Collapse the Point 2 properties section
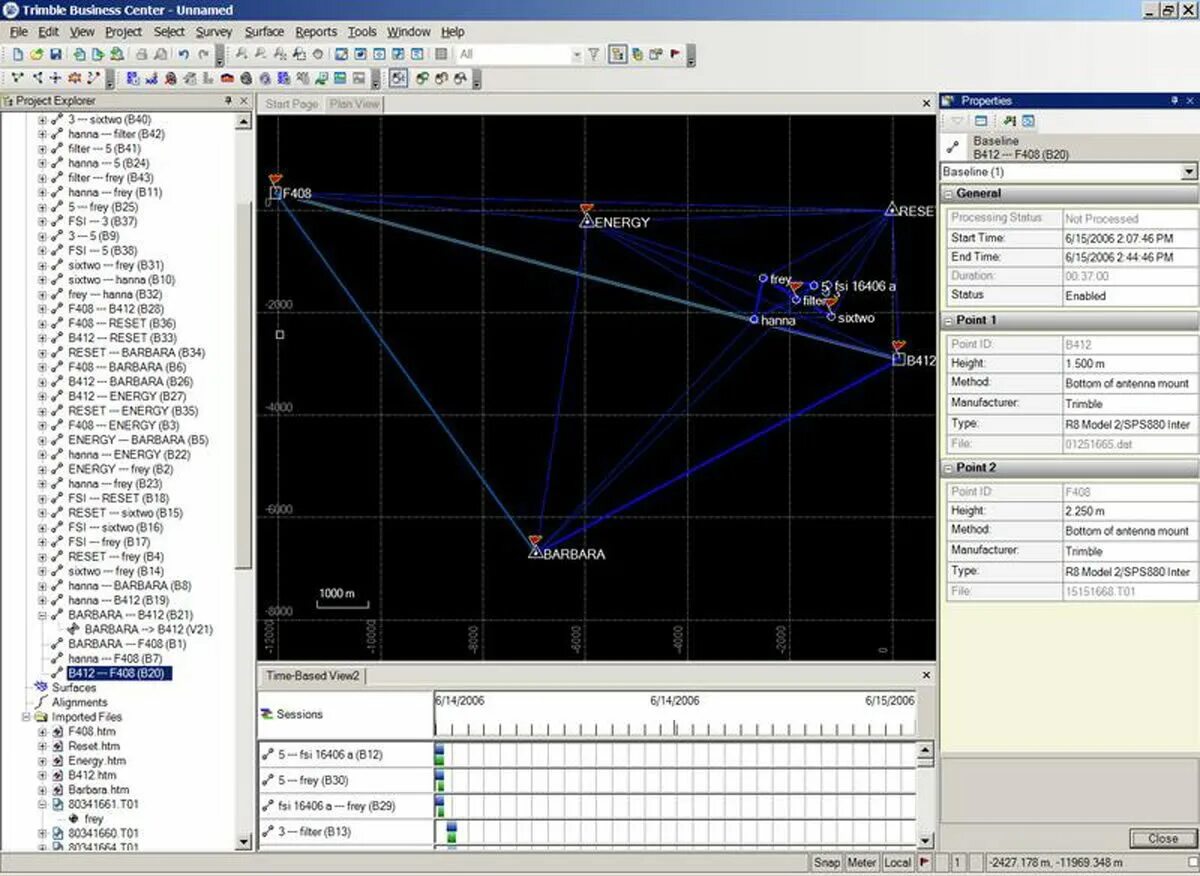 (x=949, y=467)
